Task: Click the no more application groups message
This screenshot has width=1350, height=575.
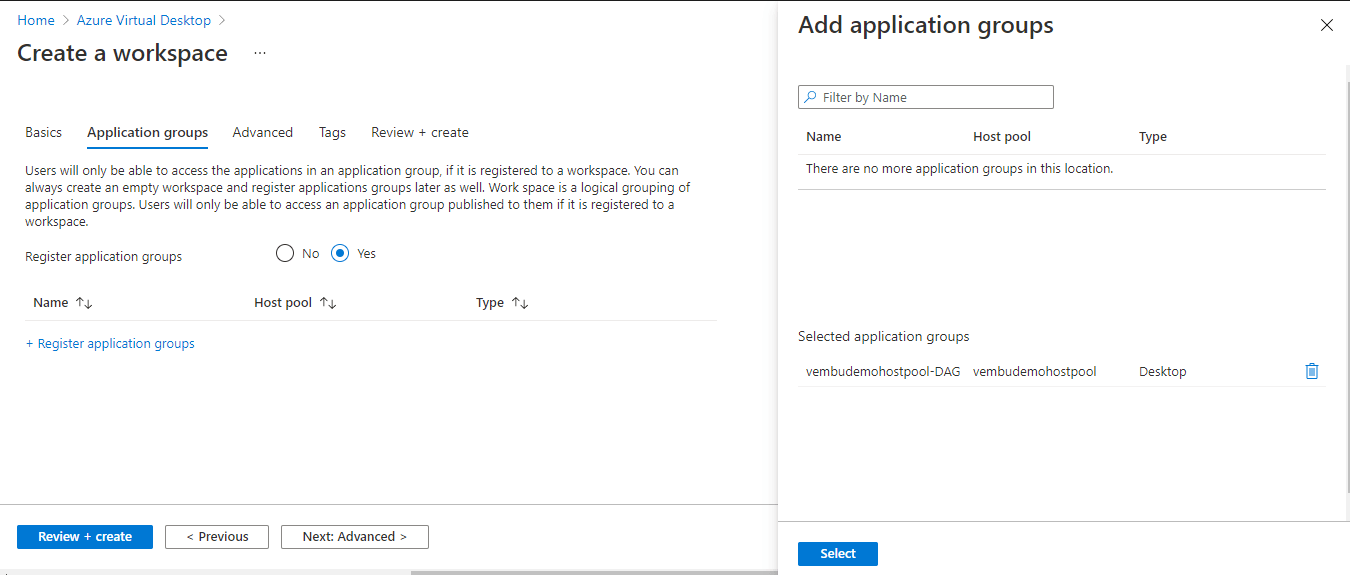Action: click(x=959, y=168)
